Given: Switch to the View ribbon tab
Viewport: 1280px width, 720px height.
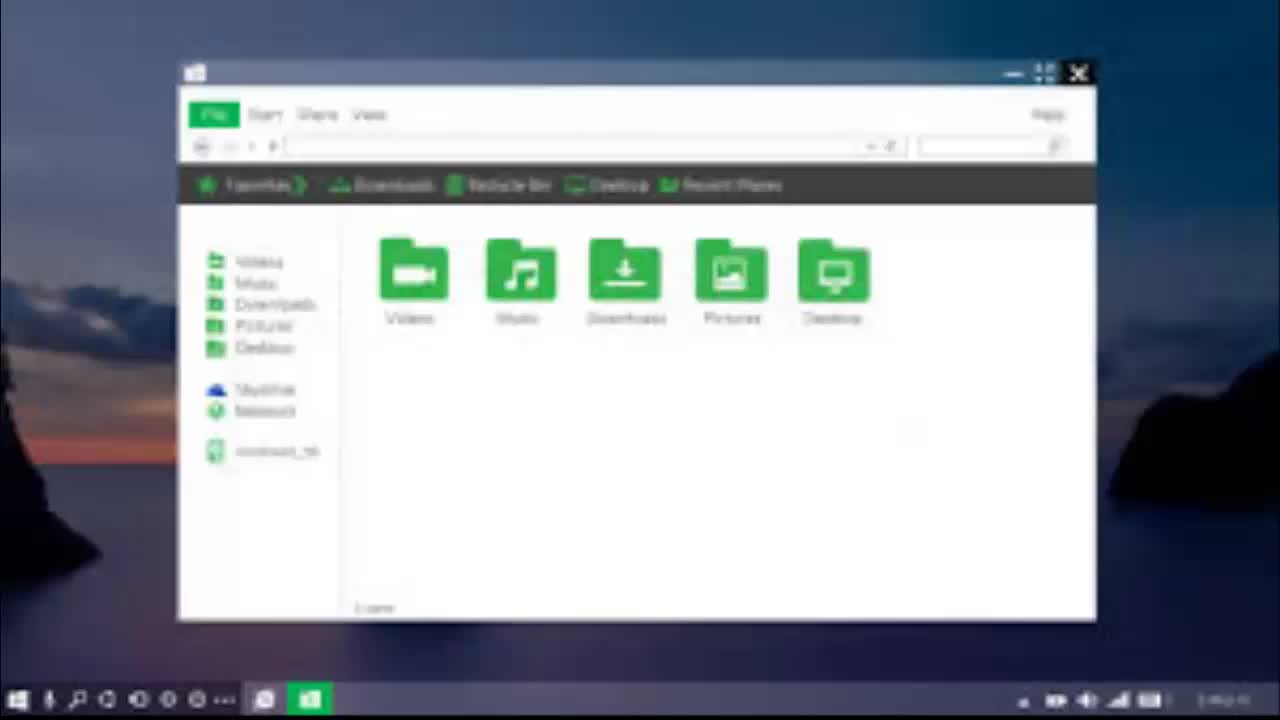Looking at the screenshot, I should tap(369, 115).
